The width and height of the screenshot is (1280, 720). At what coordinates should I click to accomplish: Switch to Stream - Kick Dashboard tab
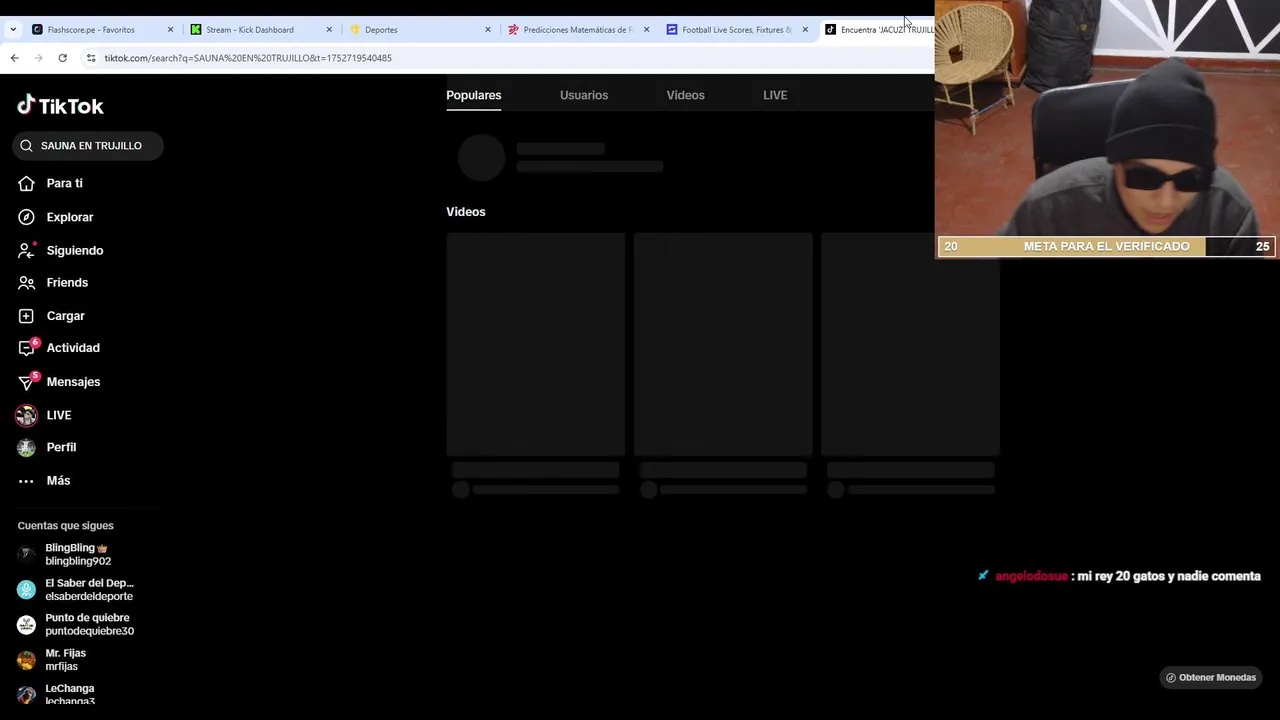(261, 30)
